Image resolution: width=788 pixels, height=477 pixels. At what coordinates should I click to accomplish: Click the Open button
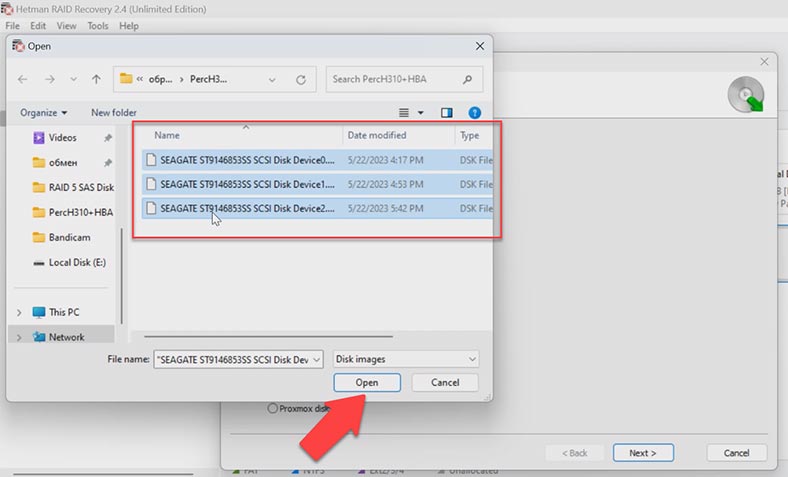[x=367, y=383]
